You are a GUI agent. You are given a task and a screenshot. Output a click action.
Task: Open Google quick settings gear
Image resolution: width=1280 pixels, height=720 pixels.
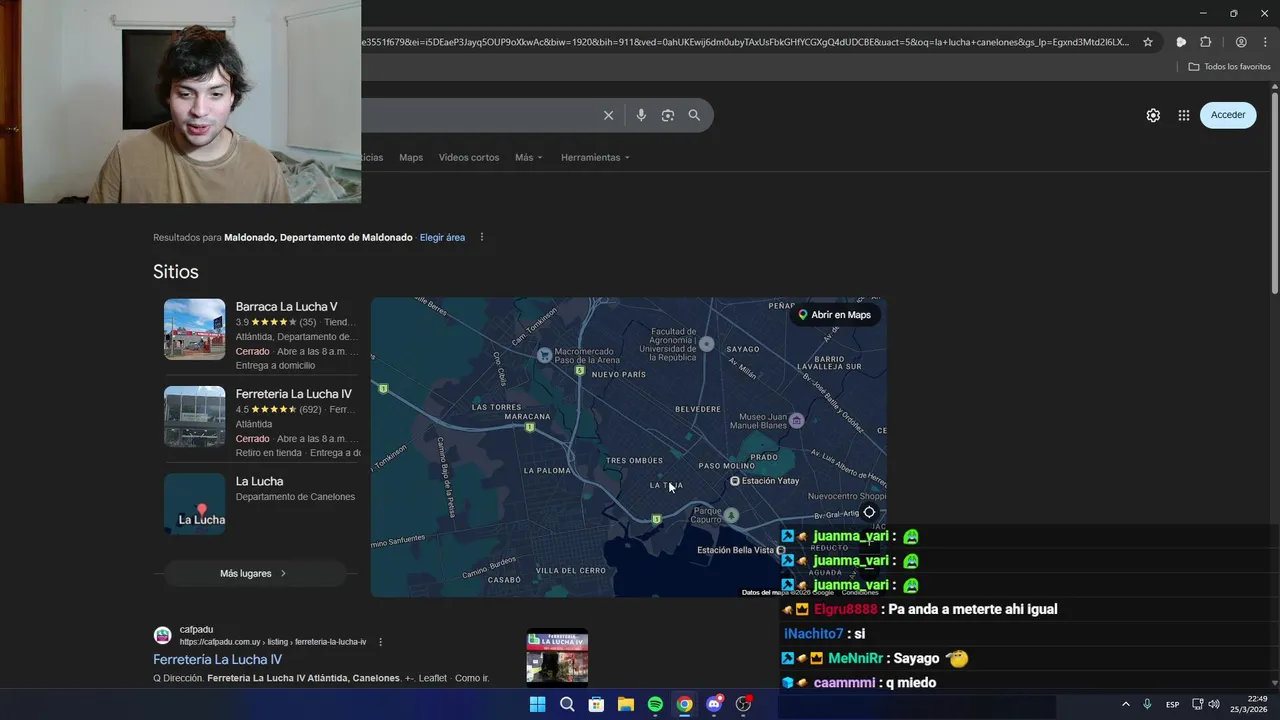(x=1153, y=115)
